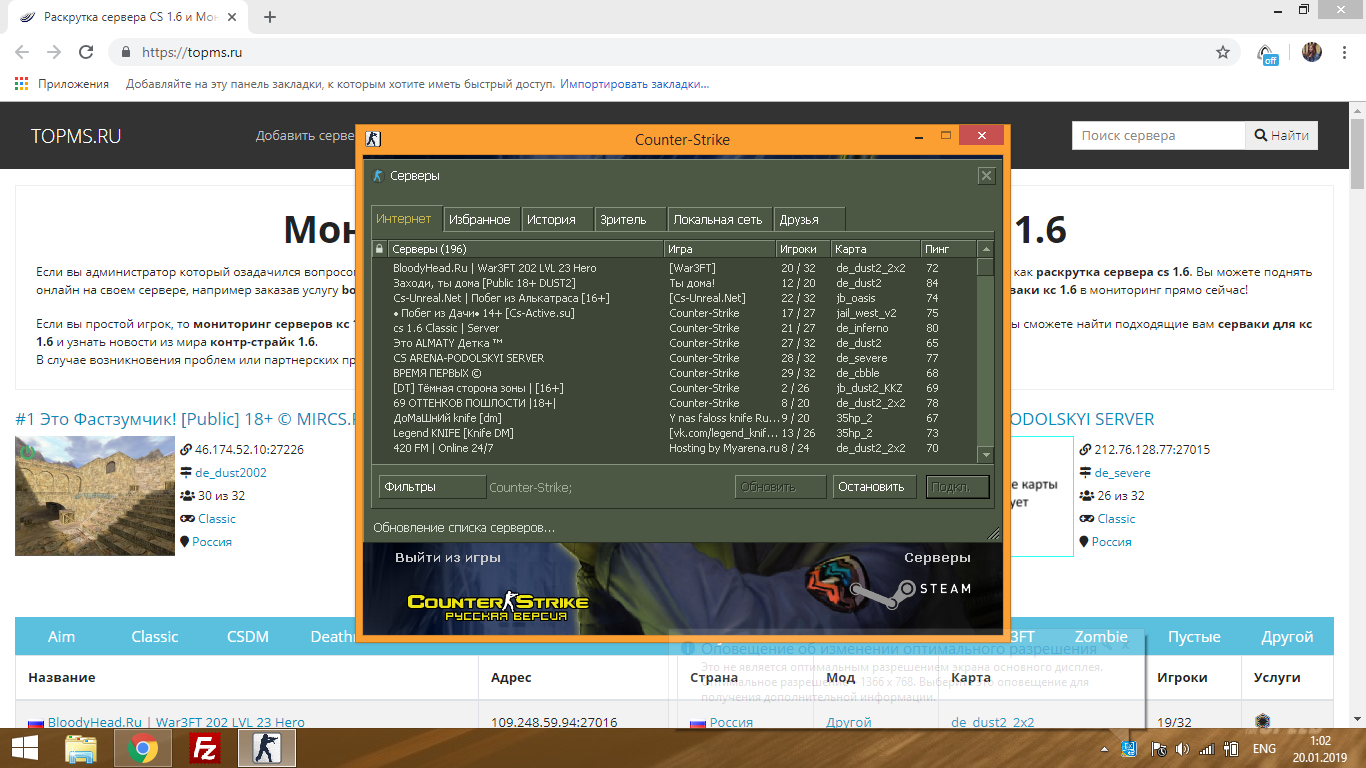Select cs 1.6 Classic Server row
The height and width of the screenshot is (768, 1366).
pos(673,328)
